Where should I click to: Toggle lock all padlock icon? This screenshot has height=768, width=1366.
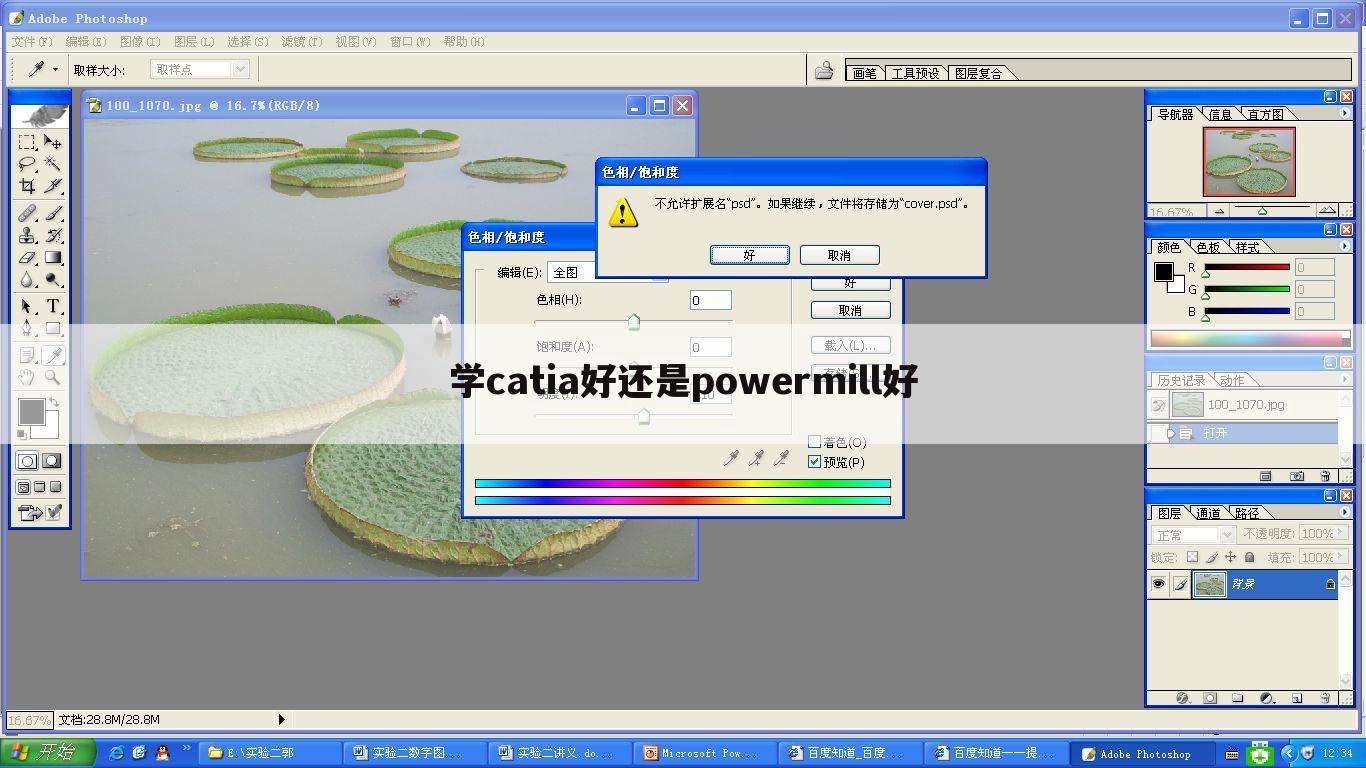[1249, 557]
